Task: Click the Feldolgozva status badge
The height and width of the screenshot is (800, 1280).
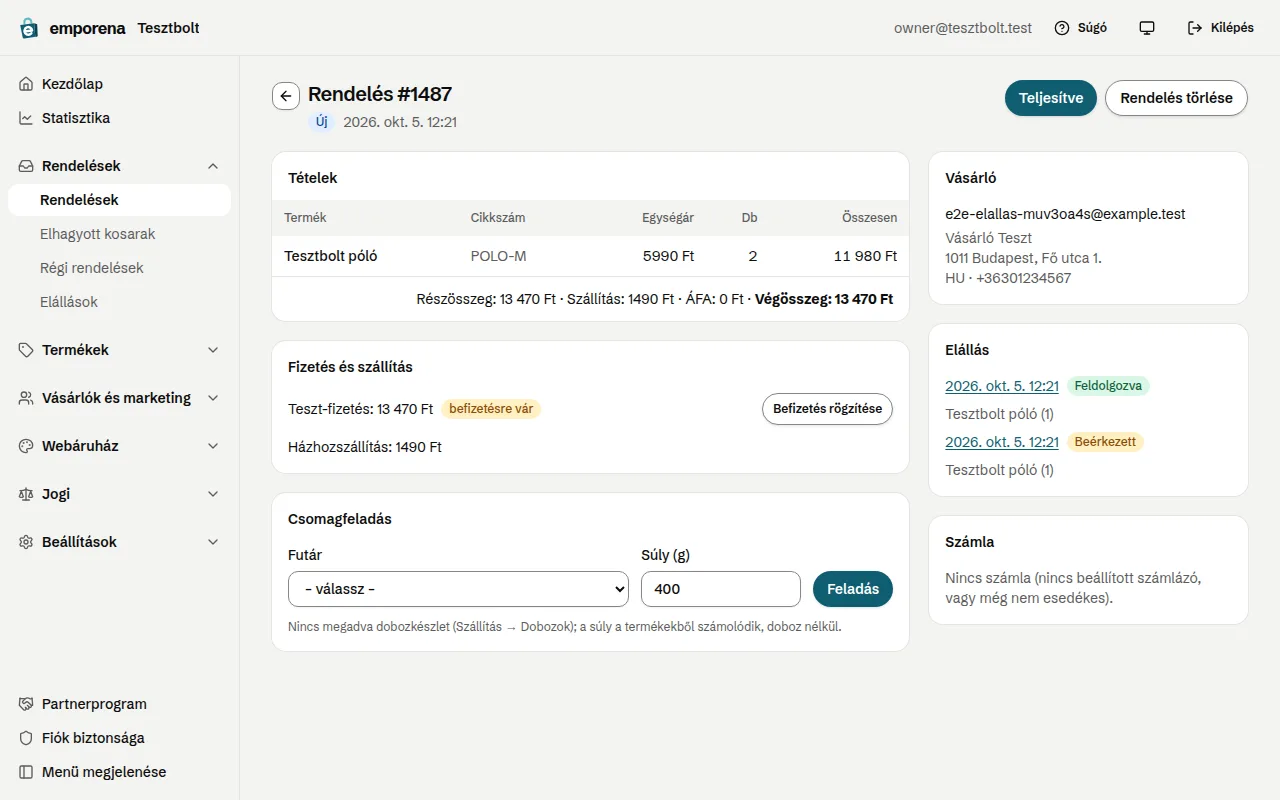Action: pyautogui.click(x=1108, y=386)
